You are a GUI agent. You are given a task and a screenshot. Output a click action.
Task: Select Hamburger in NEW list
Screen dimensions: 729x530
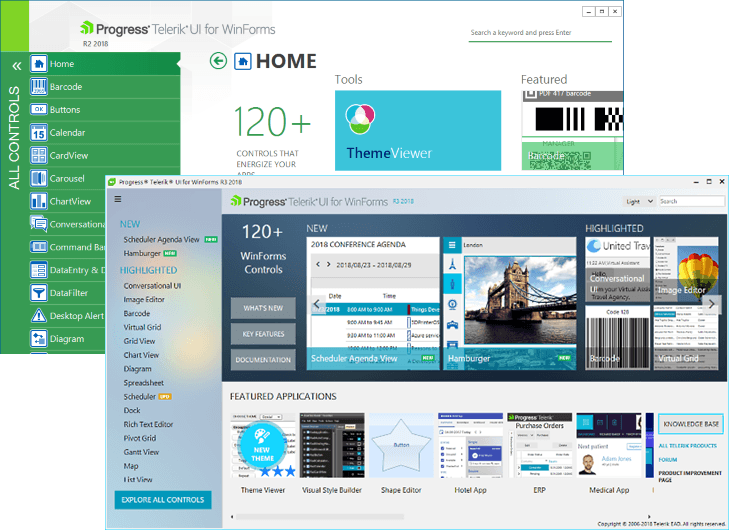pos(142,253)
